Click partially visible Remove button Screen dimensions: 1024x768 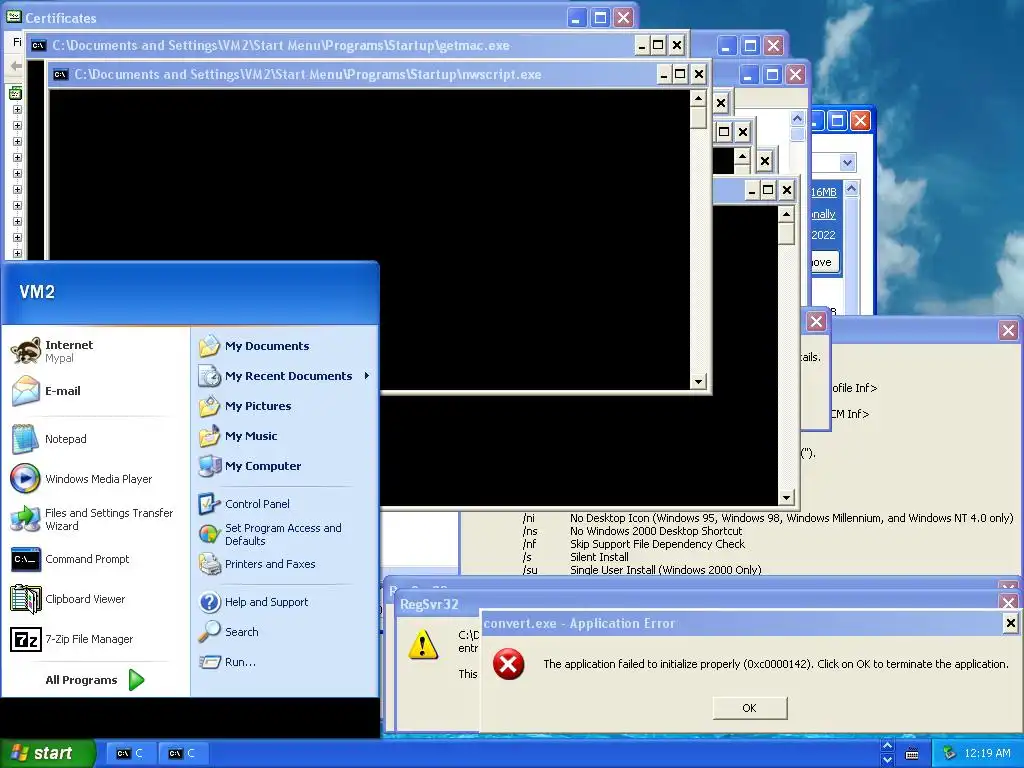pos(825,263)
